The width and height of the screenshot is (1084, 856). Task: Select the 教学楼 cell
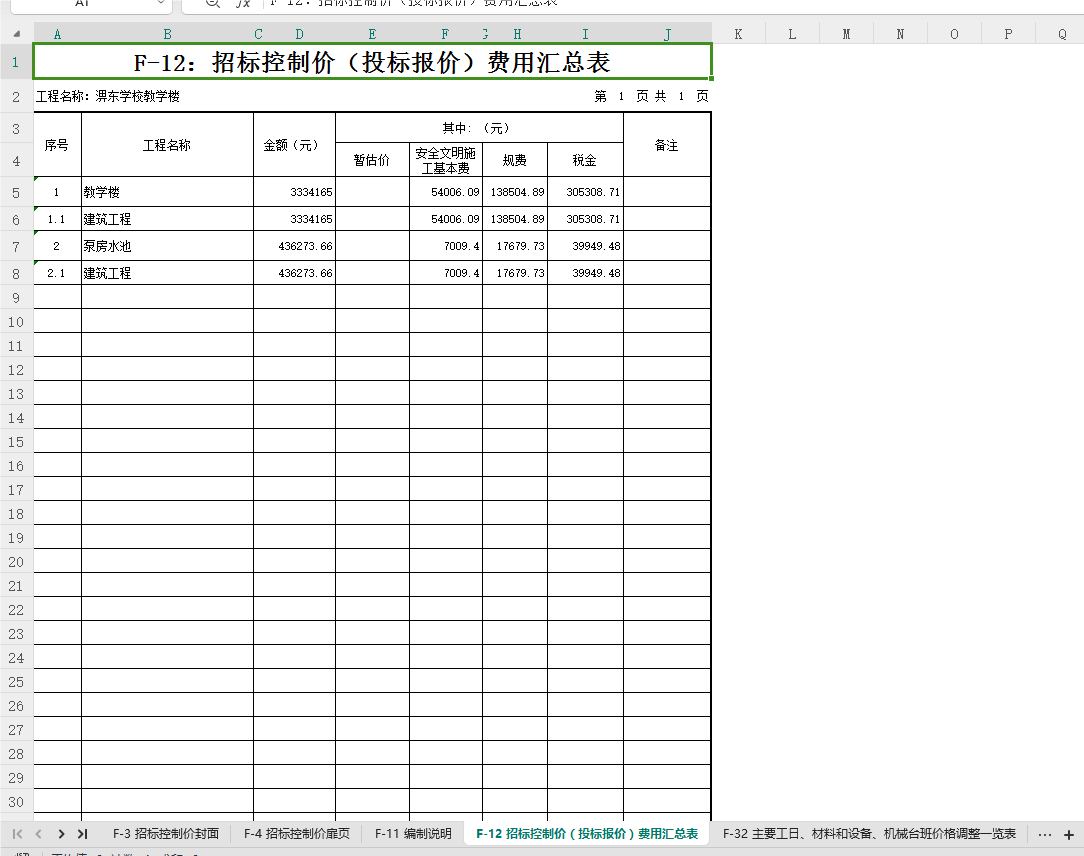pyautogui.click(x=167, y=192)
